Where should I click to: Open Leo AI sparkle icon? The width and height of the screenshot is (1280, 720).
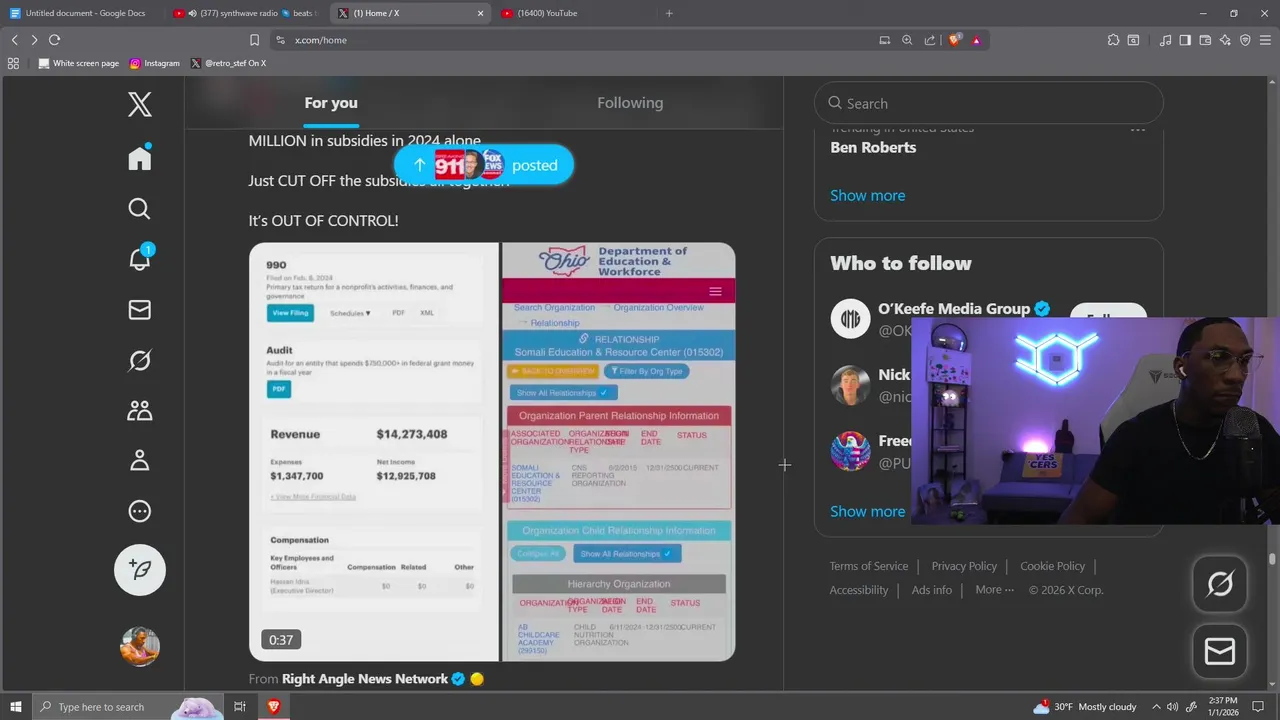[1225, 40]
